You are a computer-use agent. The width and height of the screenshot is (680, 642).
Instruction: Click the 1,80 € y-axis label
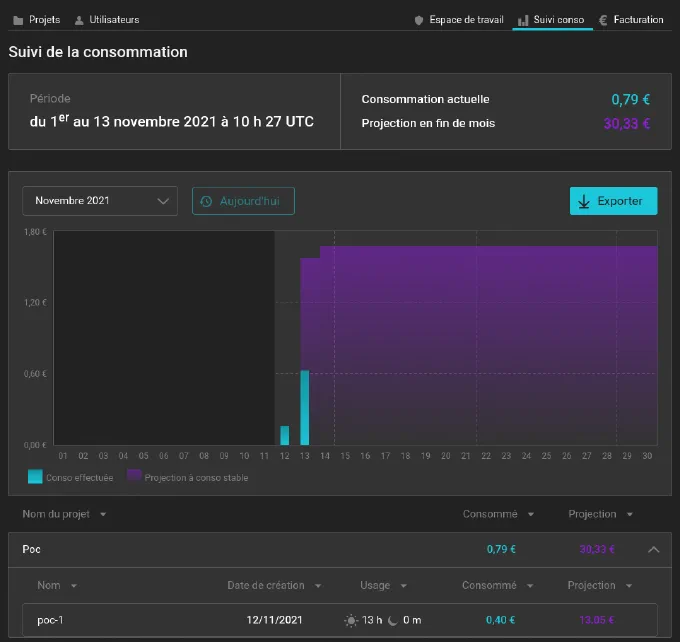[35, 232]
